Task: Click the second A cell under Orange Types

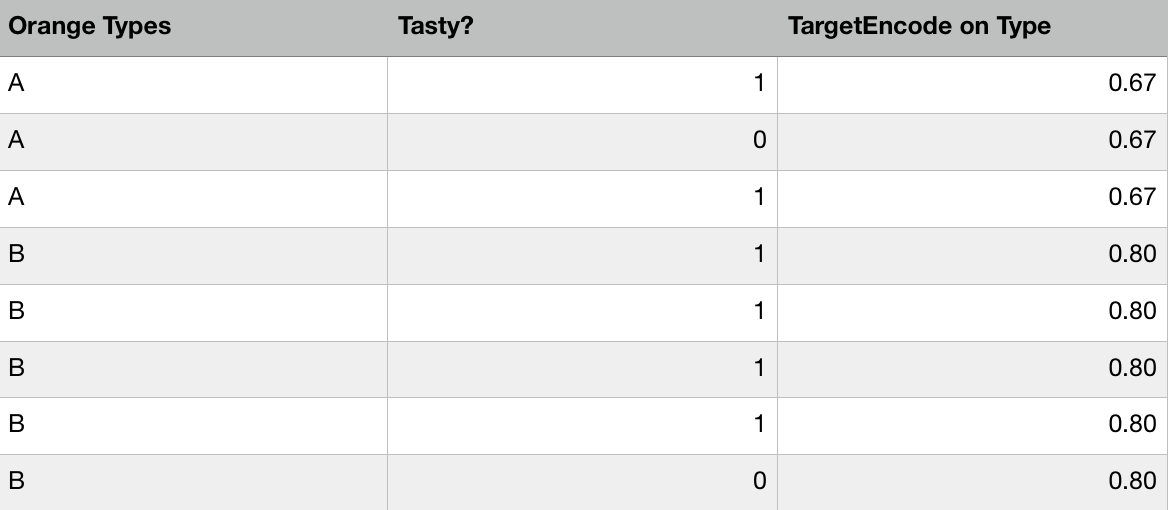Action: (16, 141)
